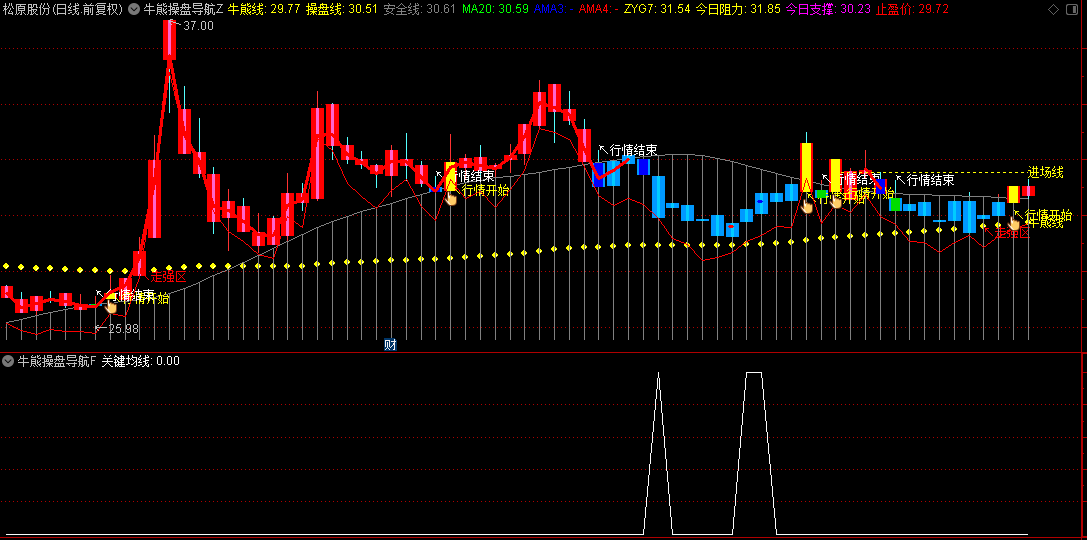Click the white 行情结束 label above the blue candles
The width and height of the screenshot is (1087, 540).
click(633, 150)
